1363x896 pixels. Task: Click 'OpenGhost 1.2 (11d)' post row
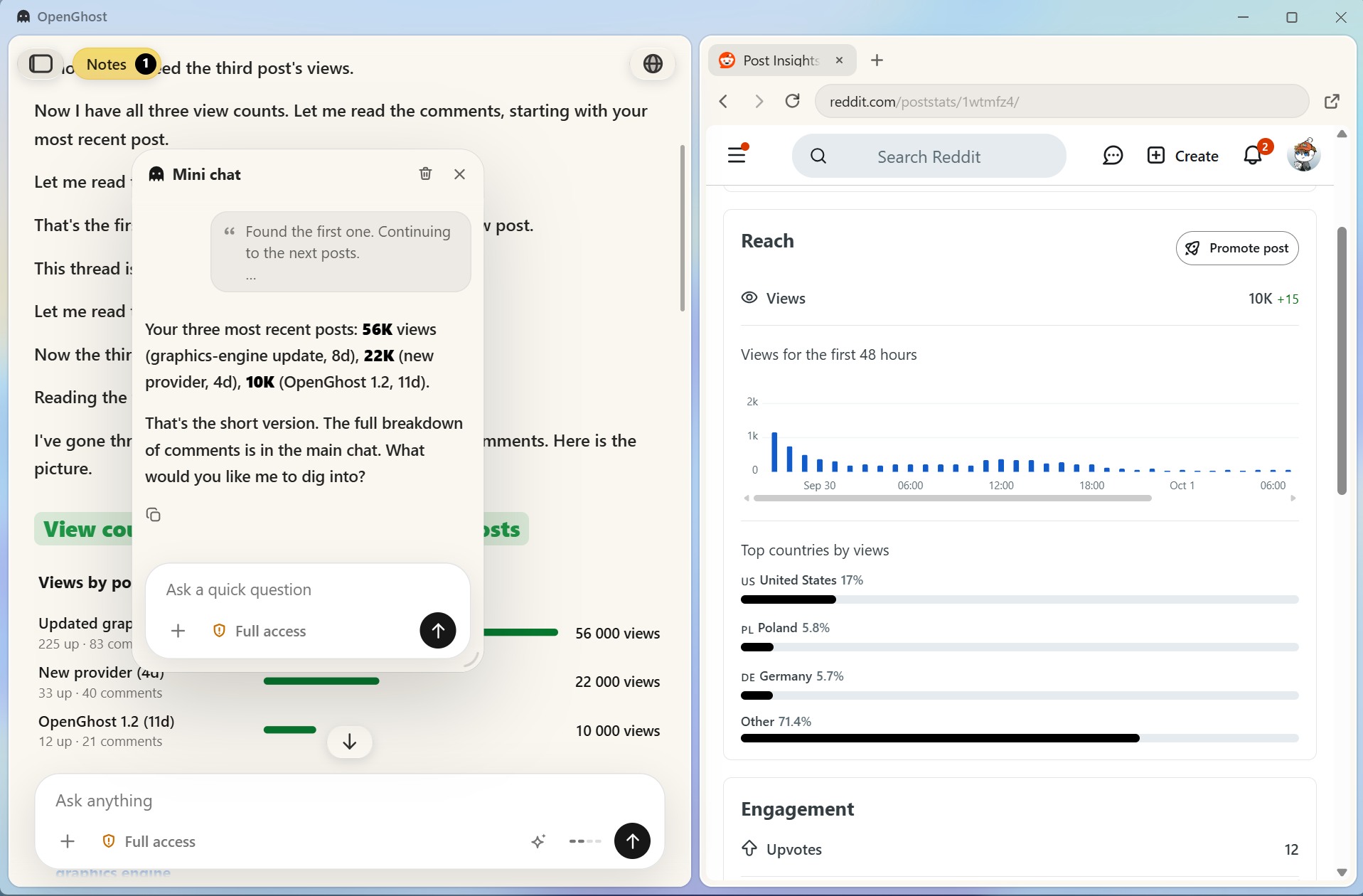coord(348,730)
